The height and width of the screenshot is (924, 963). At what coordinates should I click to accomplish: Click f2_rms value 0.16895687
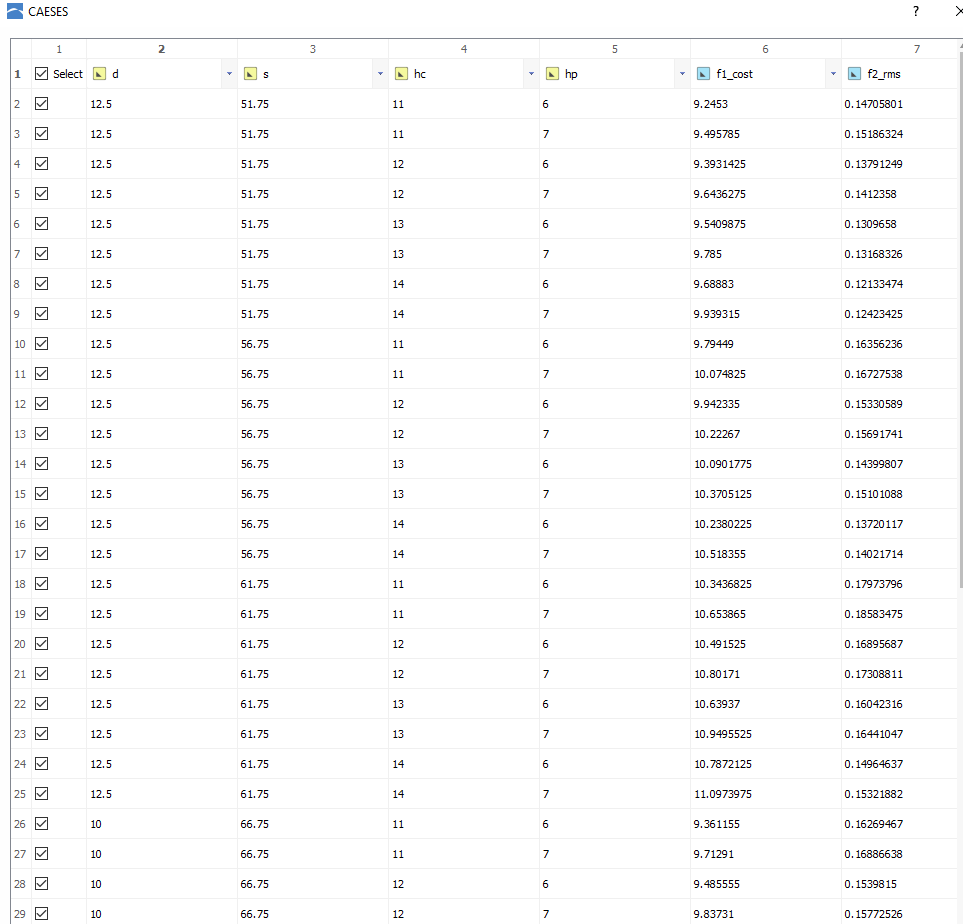(x=873, y=644)
